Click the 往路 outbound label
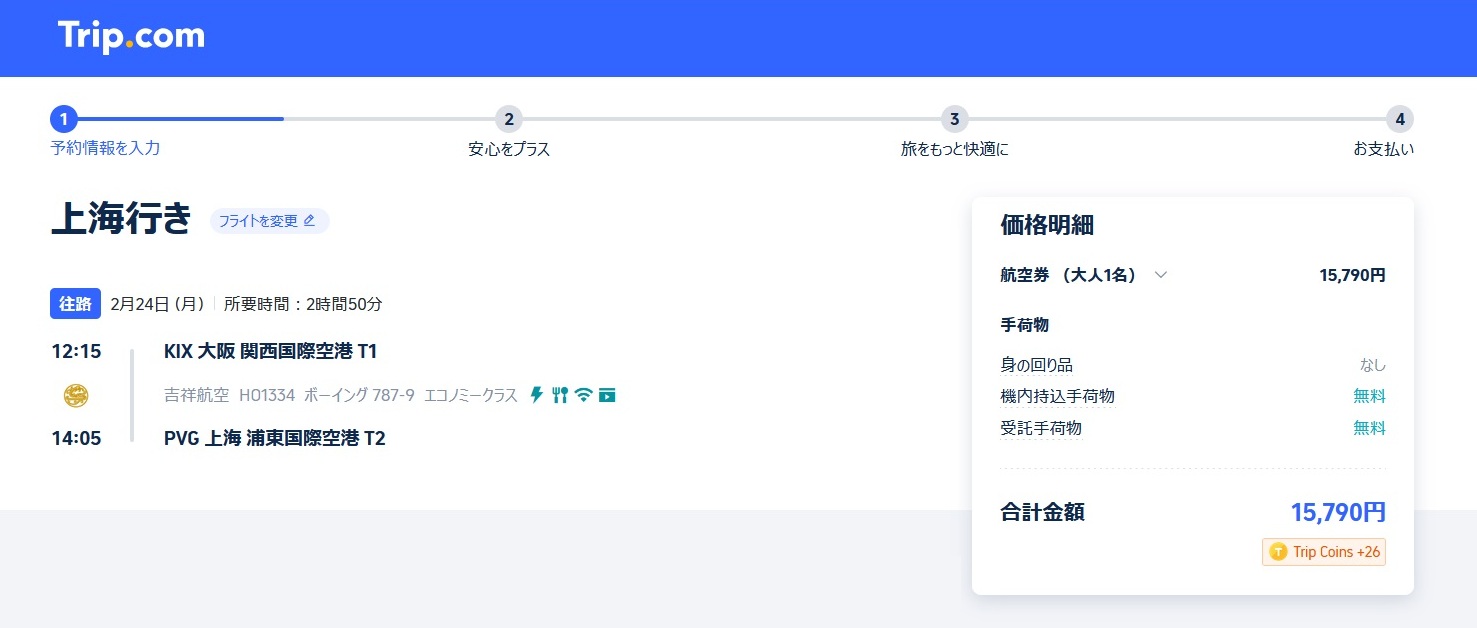This screenshot has height=628, width=1477. (75, 304)
